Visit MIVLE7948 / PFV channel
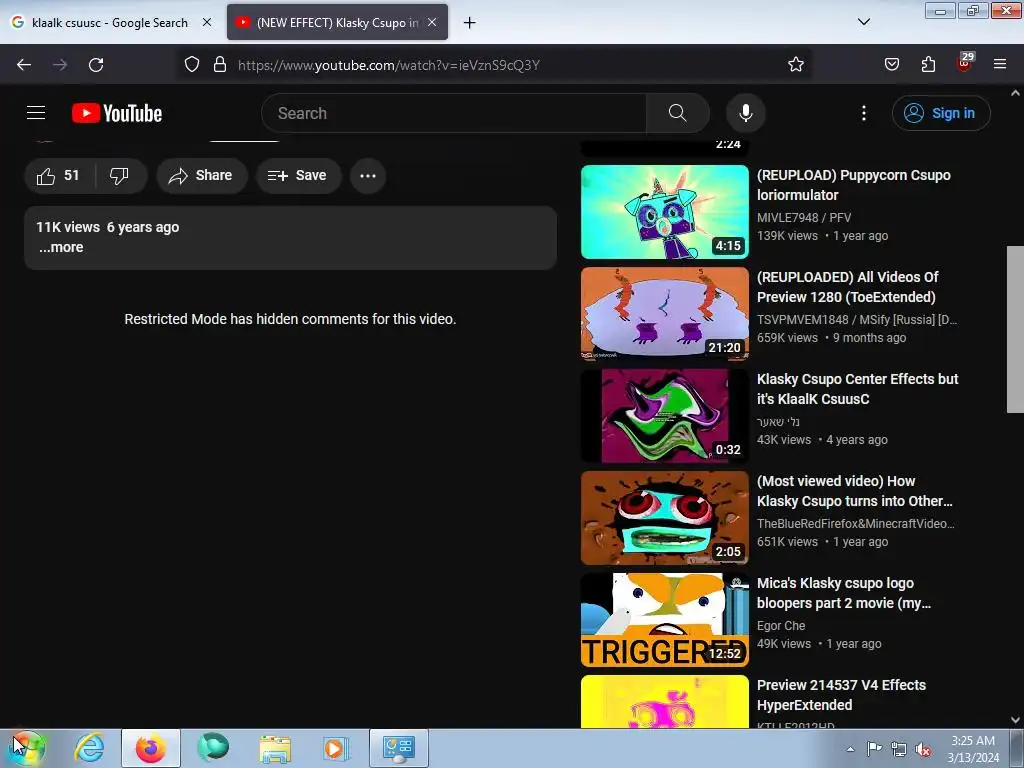 (804, 217)
